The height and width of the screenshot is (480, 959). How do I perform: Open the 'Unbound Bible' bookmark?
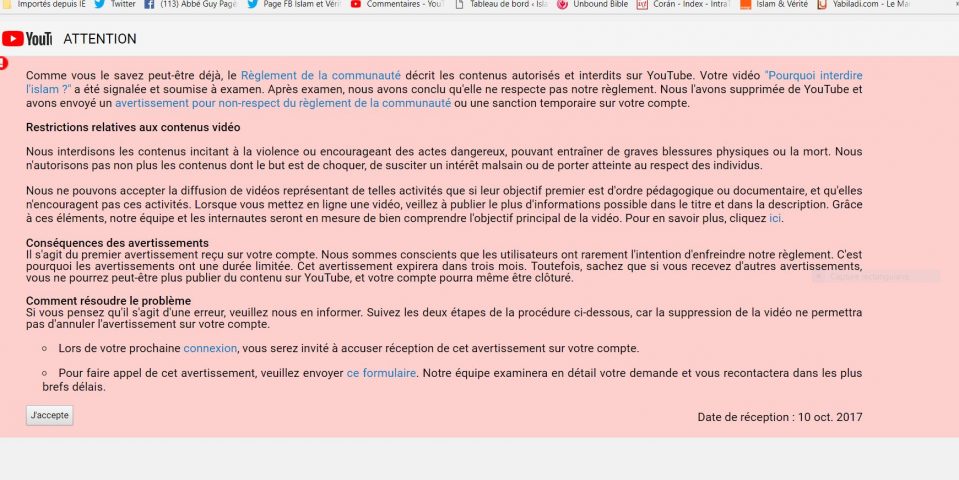593,4
